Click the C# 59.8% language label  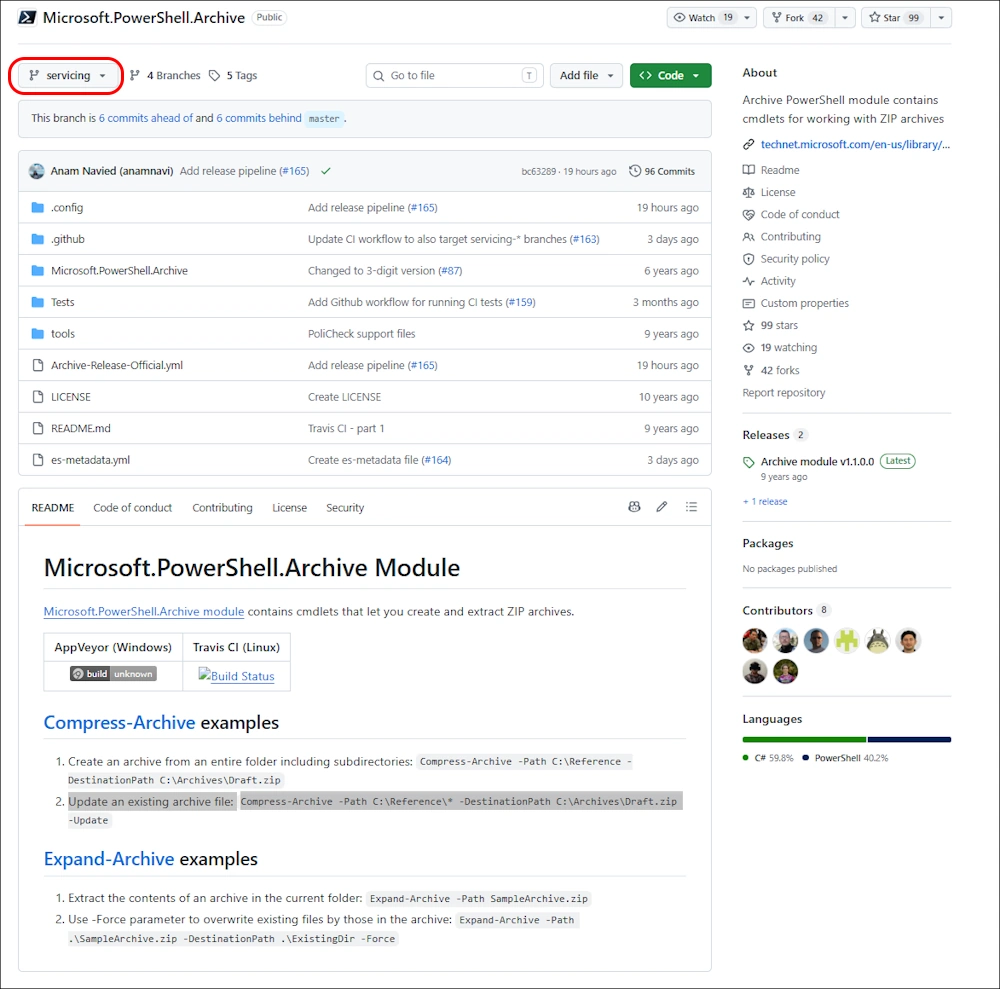click(768, 758)
